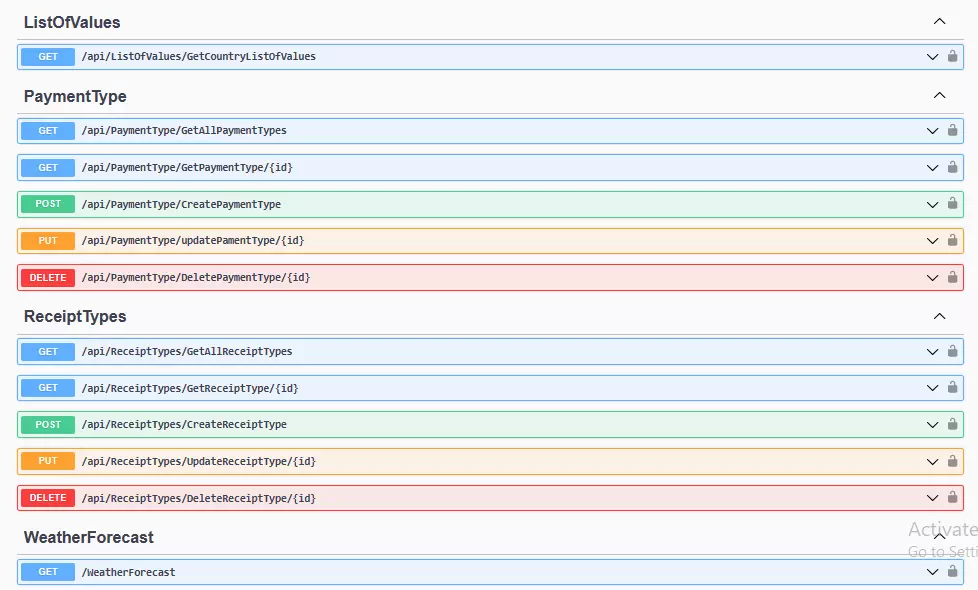Open the padlock on UpdateReceiptType endpoint
978x590 pixels.
coord(952,461)
